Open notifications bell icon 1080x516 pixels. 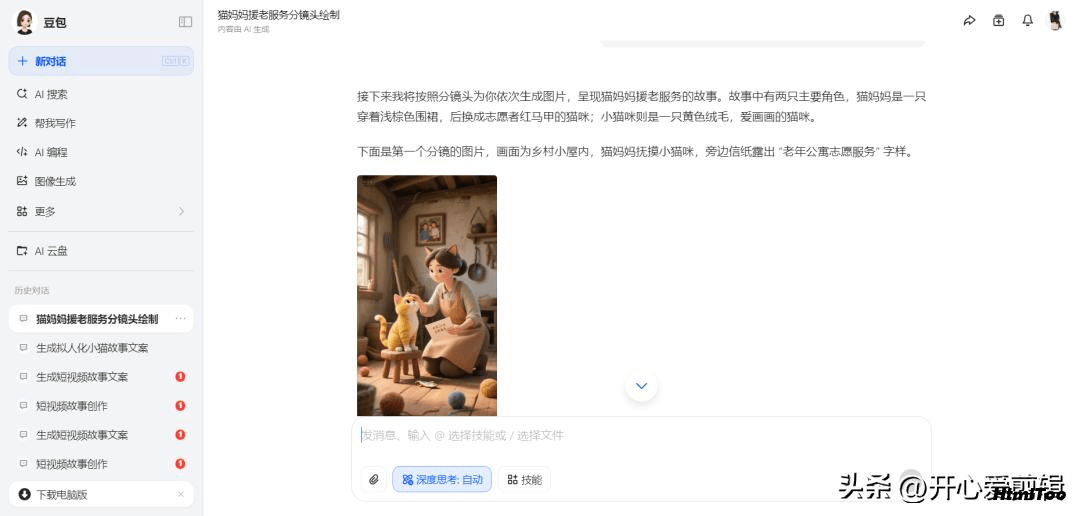tap(1027, 21)
